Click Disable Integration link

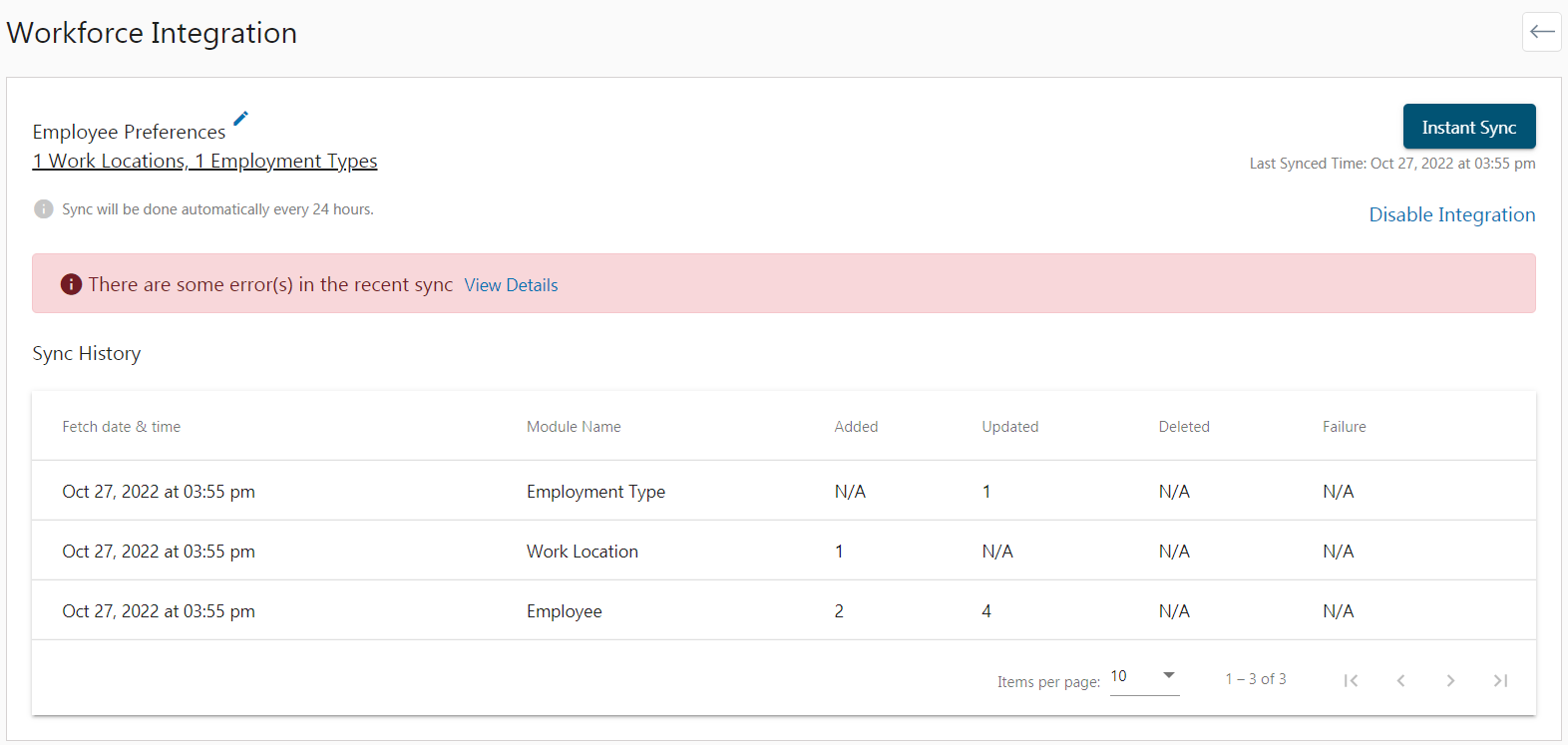1451,214
